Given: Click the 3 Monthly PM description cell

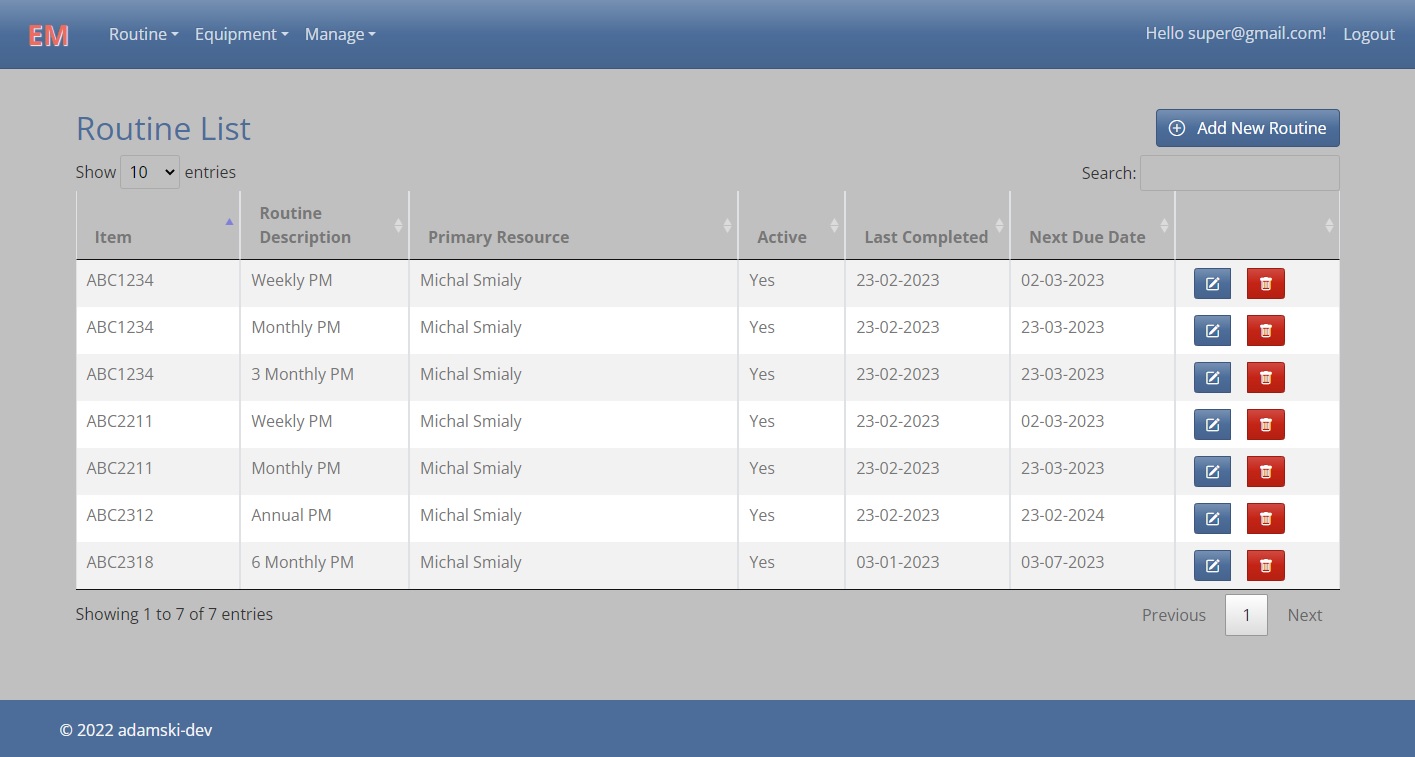Looking at the screenshot, I should (x=325, y=378).
